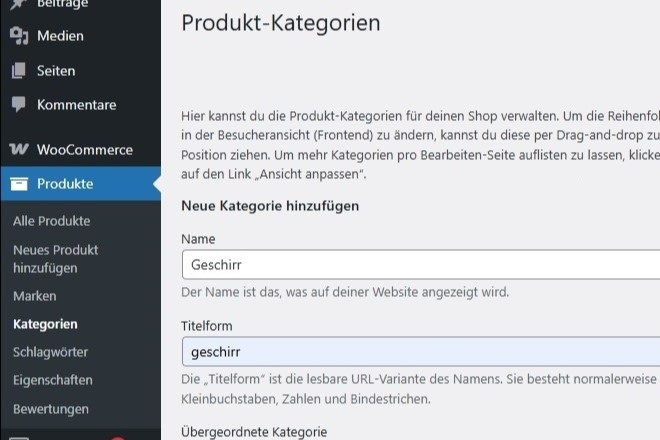Click the Medien media icon
The height and width of the screenshot is (440, 660).
tap(19, 36)
